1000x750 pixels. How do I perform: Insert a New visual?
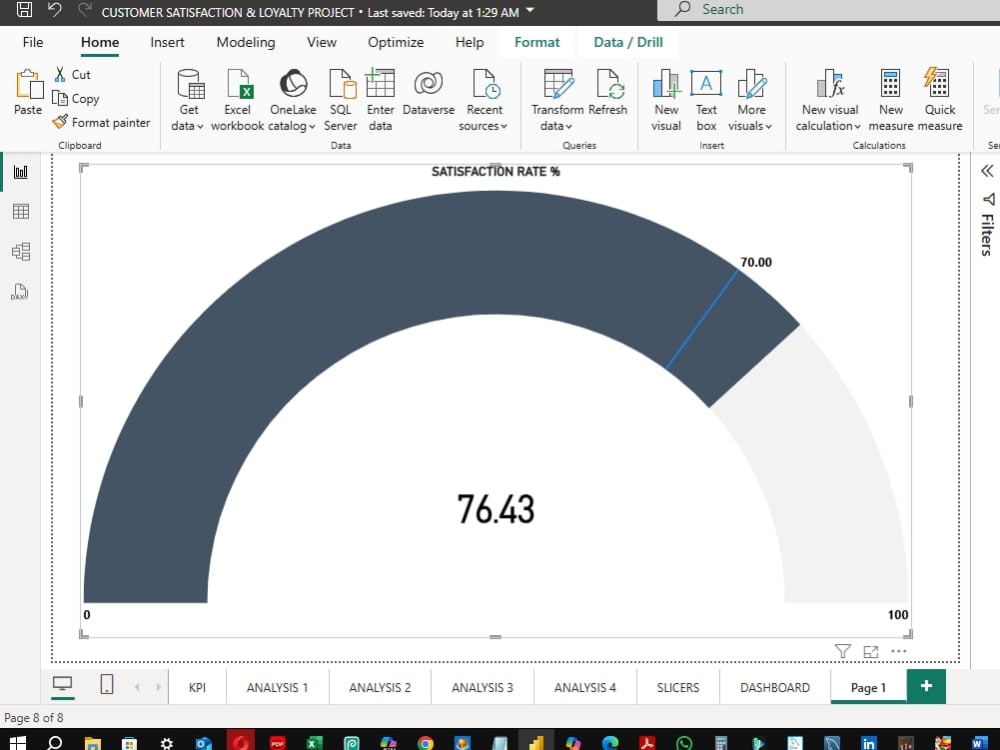click(x=666, y=99)
